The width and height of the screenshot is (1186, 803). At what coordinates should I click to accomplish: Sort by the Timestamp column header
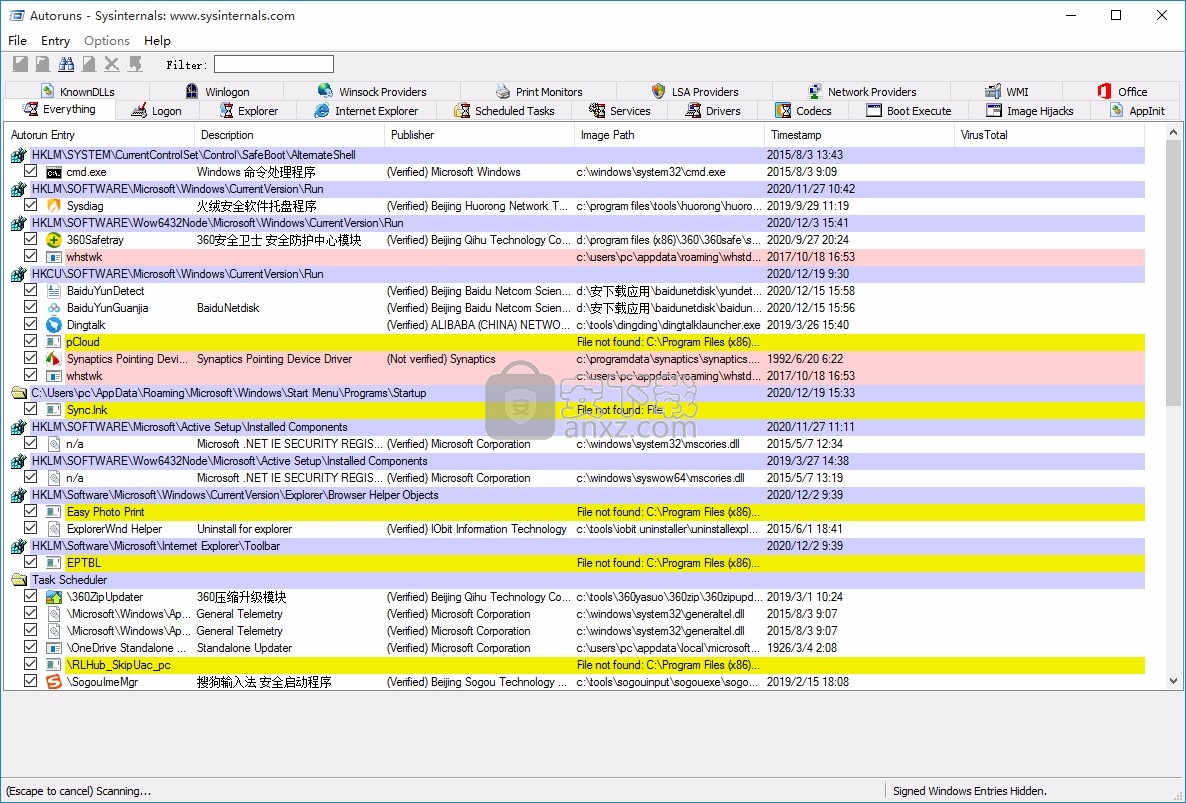(859, 135)
